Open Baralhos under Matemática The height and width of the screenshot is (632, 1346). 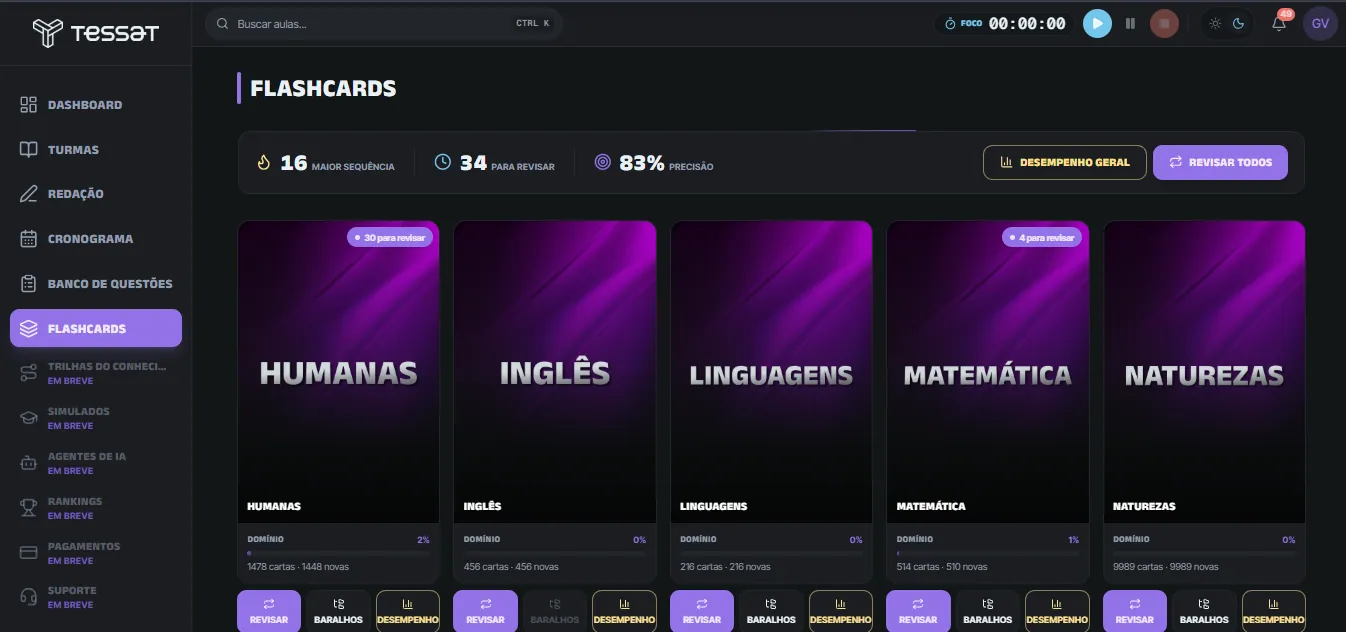[x=988, y=611]
